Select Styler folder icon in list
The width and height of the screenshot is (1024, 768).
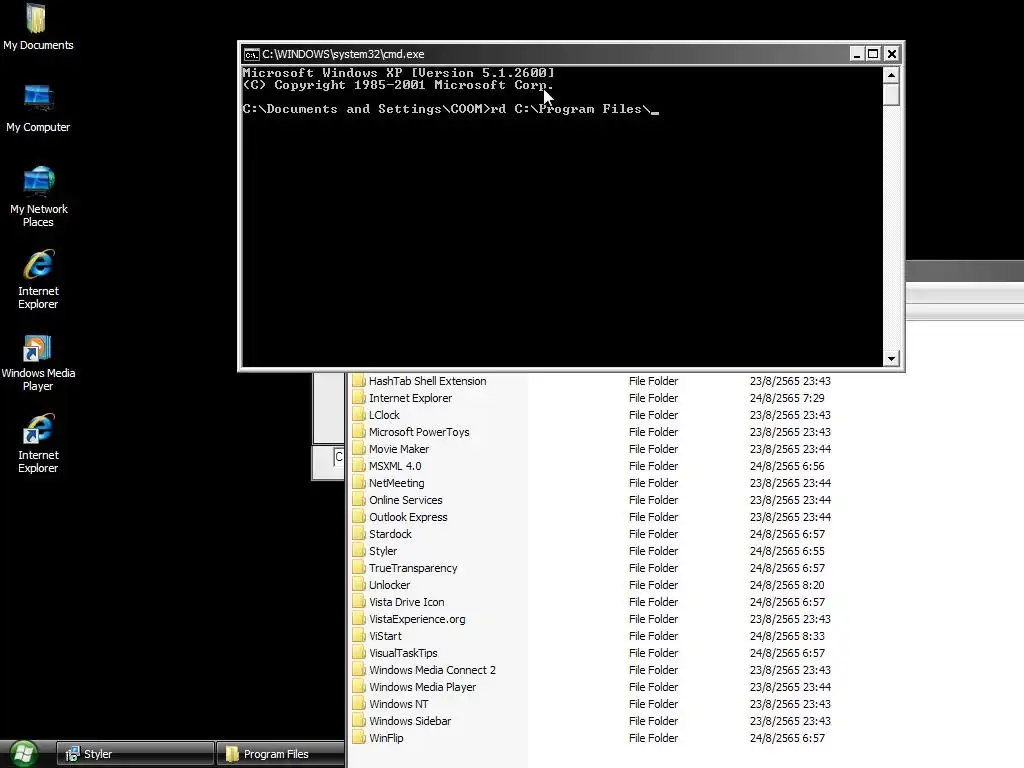pyautogui.click(x=359, y=551)
